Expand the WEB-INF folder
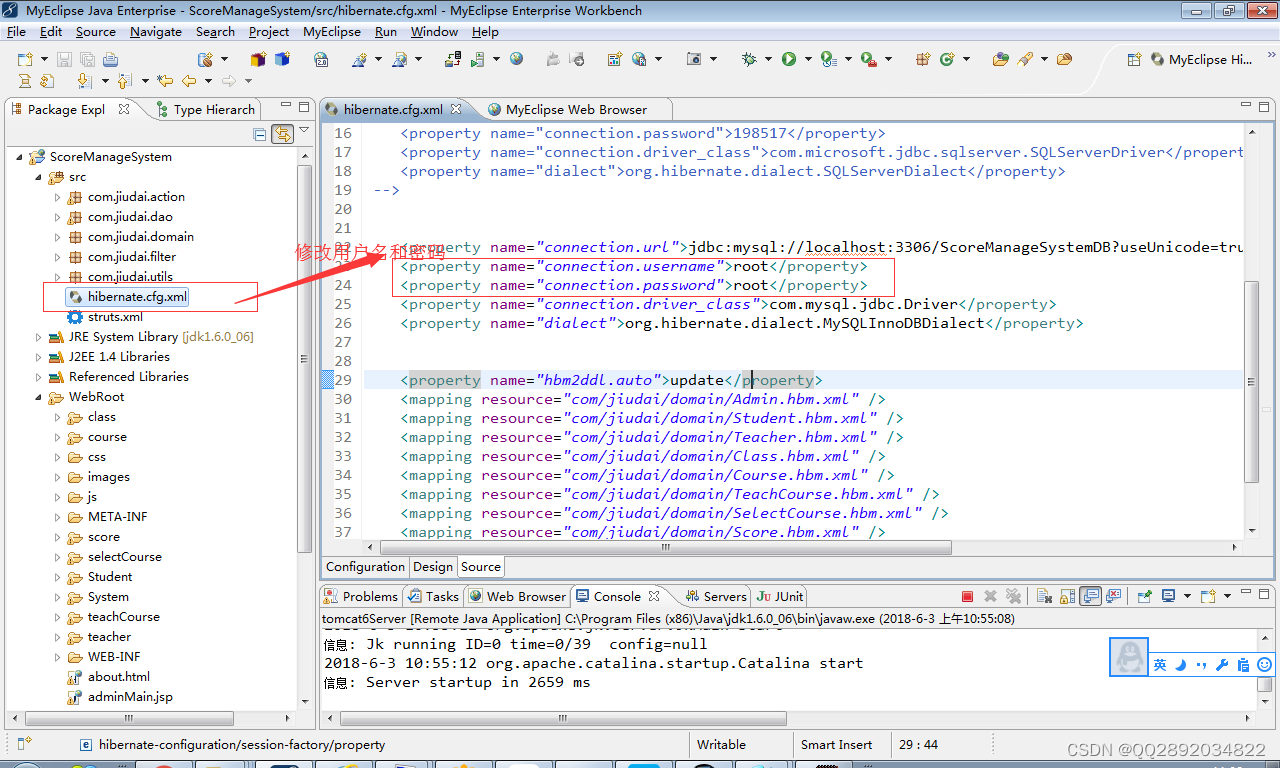Screen dimensions: 1280x768 pyautogui.click(x=57, y=656)
